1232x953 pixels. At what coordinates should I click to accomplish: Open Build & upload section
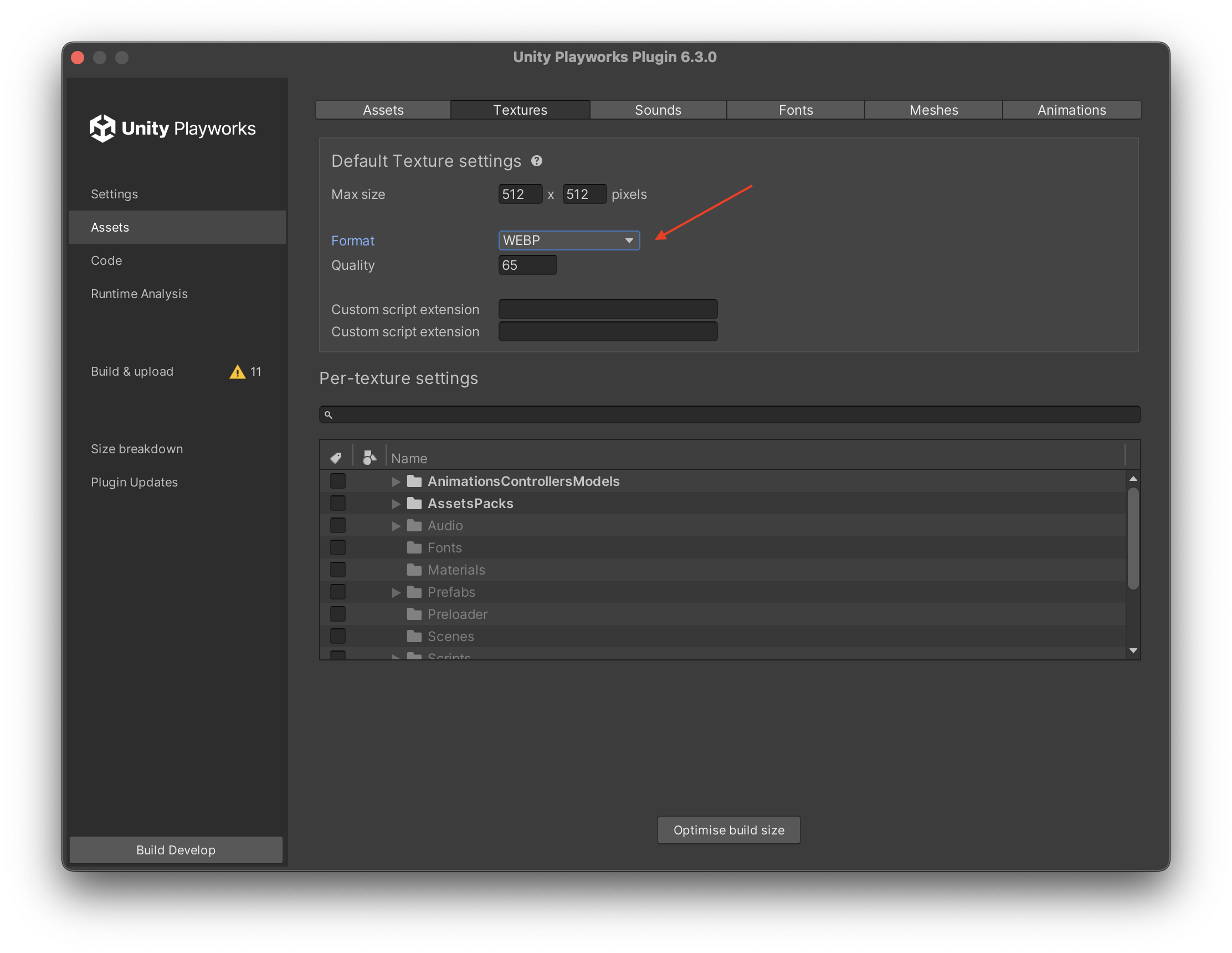pyautogui.click(x=177, y=372)
